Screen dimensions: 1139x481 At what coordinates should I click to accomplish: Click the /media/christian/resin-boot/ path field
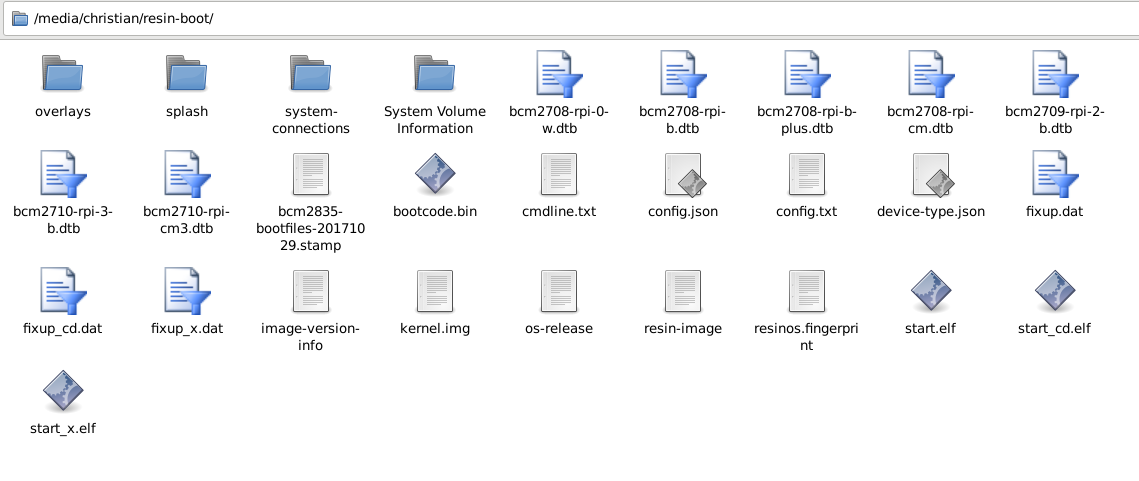pos(570,18)
